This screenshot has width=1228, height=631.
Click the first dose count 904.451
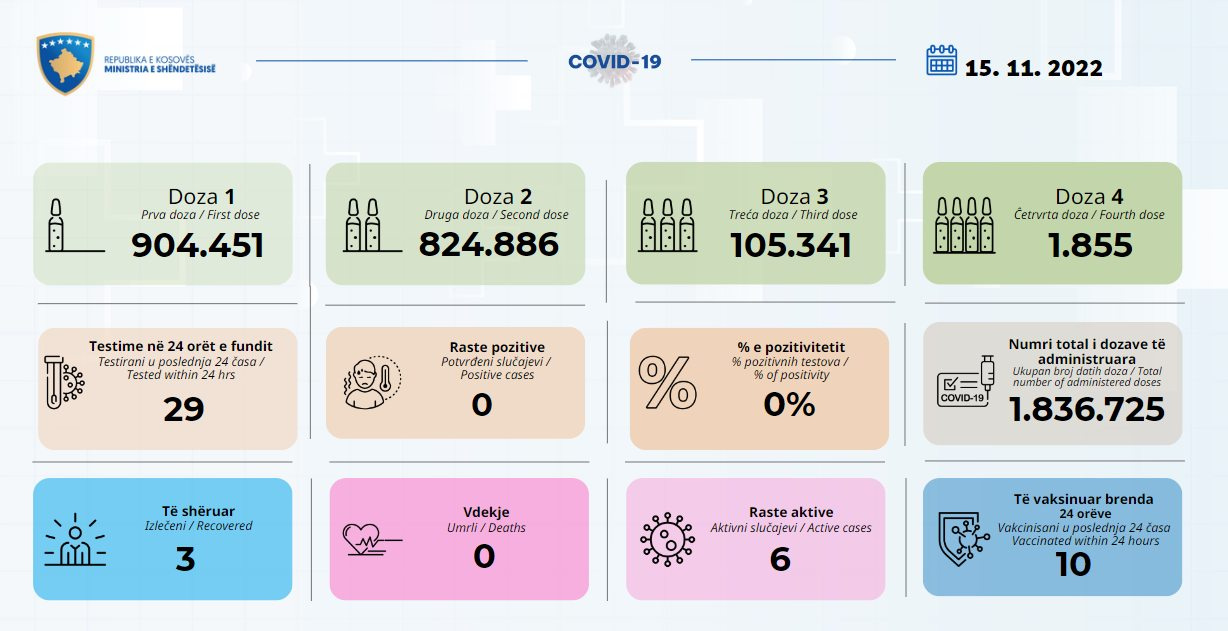(198, 245)
